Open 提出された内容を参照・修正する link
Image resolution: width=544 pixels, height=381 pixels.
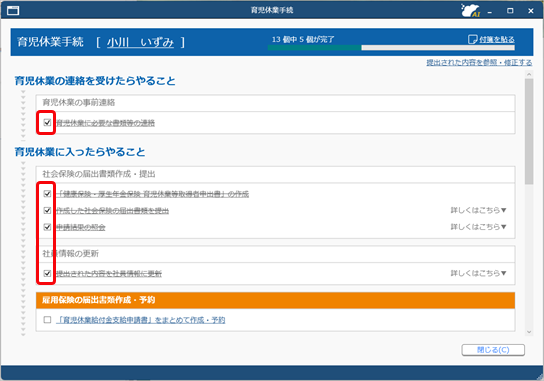point(479,62)
